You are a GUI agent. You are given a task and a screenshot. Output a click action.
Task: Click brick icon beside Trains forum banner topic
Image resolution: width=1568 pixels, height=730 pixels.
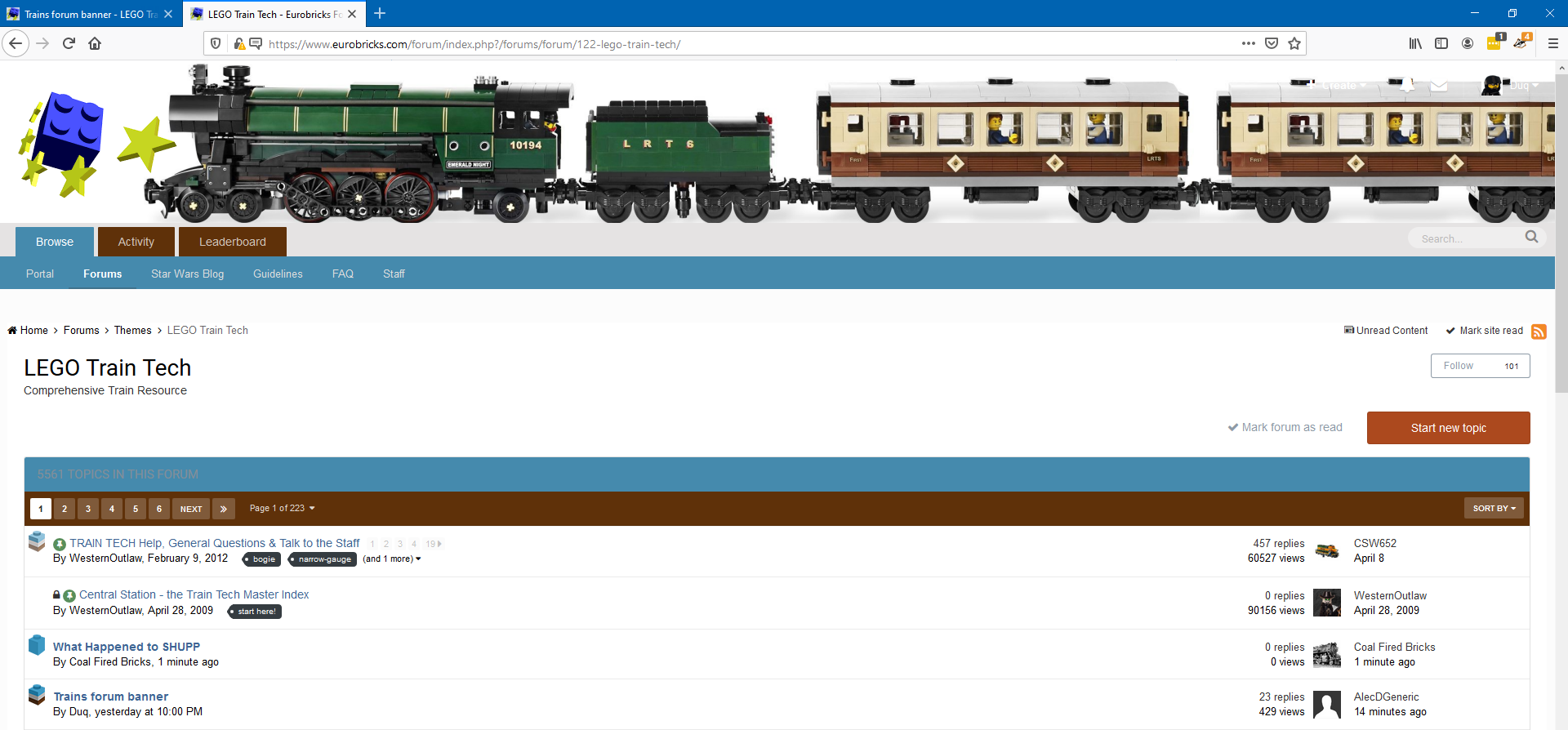tap(37, 695)
